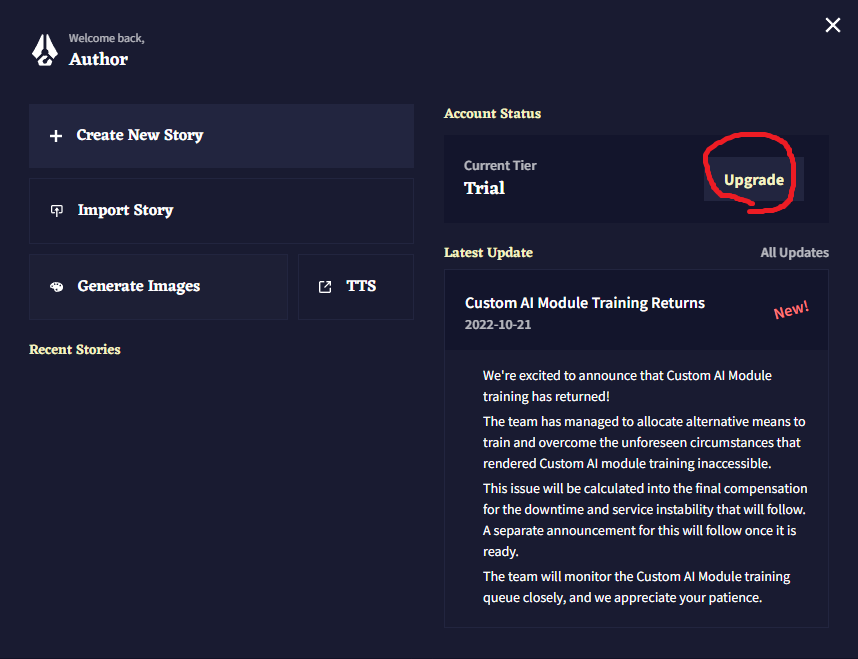Click the external link icon beside TTS
Screen dimensions: 858x659
pyautogui.click(x=325, y=287)
